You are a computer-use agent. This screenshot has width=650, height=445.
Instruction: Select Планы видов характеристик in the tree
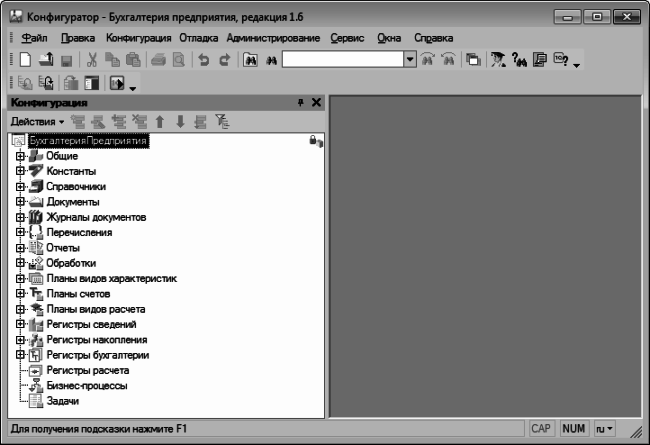[x=112, y=279]
